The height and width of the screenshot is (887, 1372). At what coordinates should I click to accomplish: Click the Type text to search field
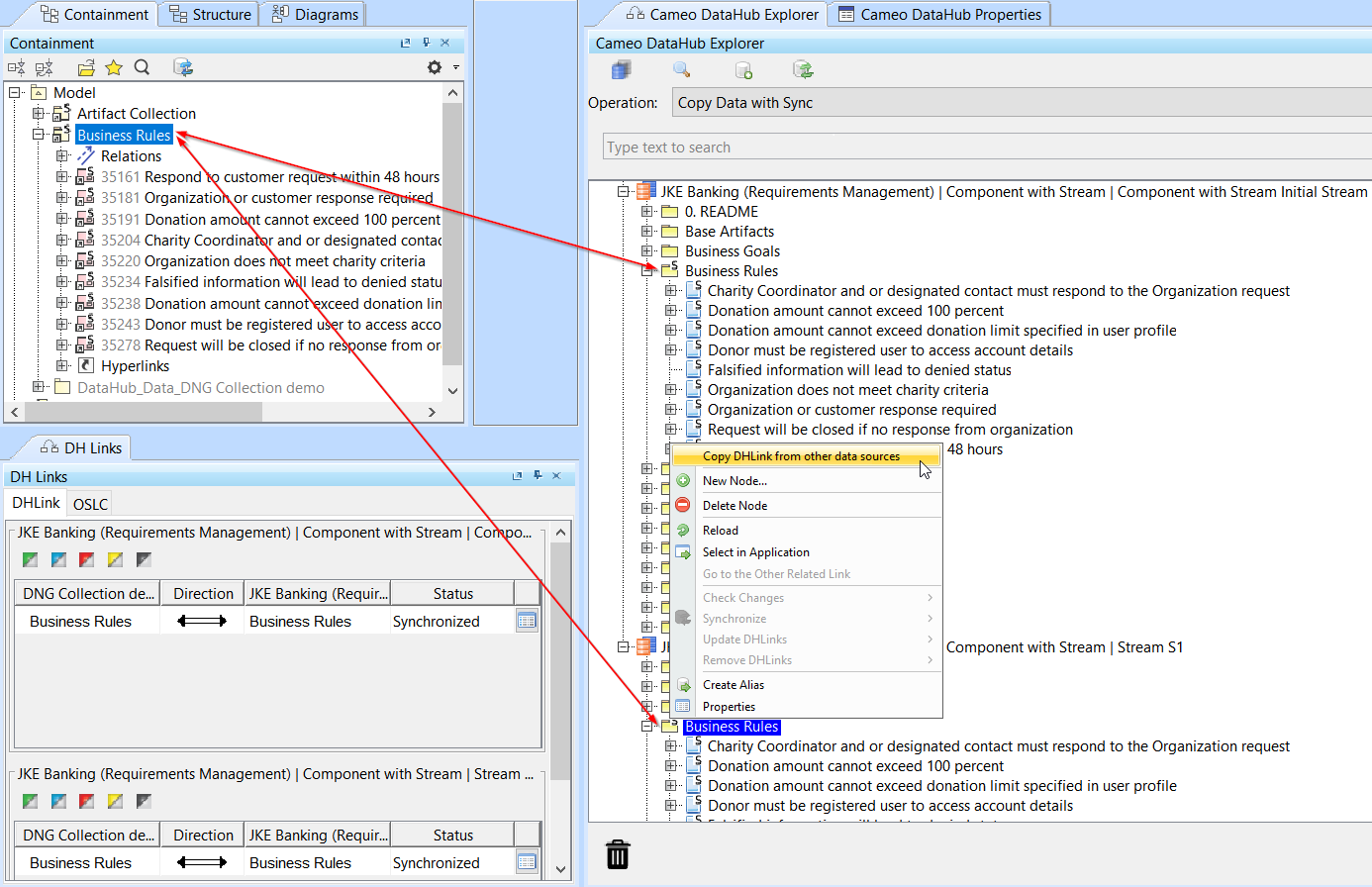(985, 148)
